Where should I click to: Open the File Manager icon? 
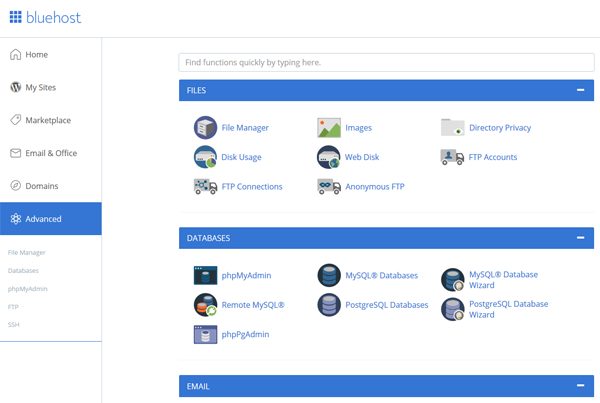tap(205, 127)
